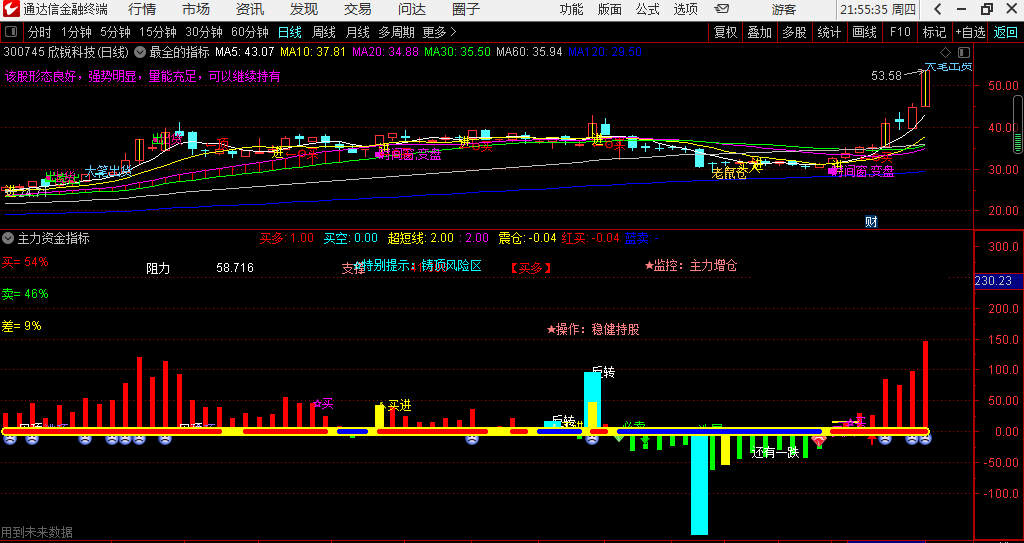
Task: Open the mail message envelope icon
Action: 722,9
